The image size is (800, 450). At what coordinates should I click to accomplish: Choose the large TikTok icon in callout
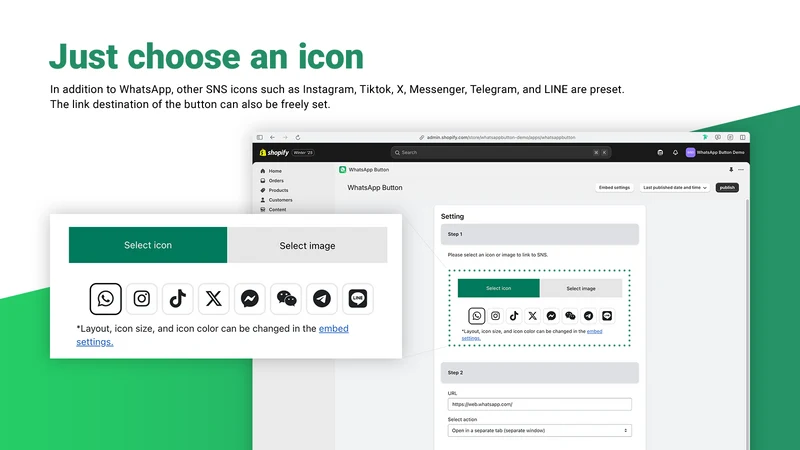pos(178,298)
